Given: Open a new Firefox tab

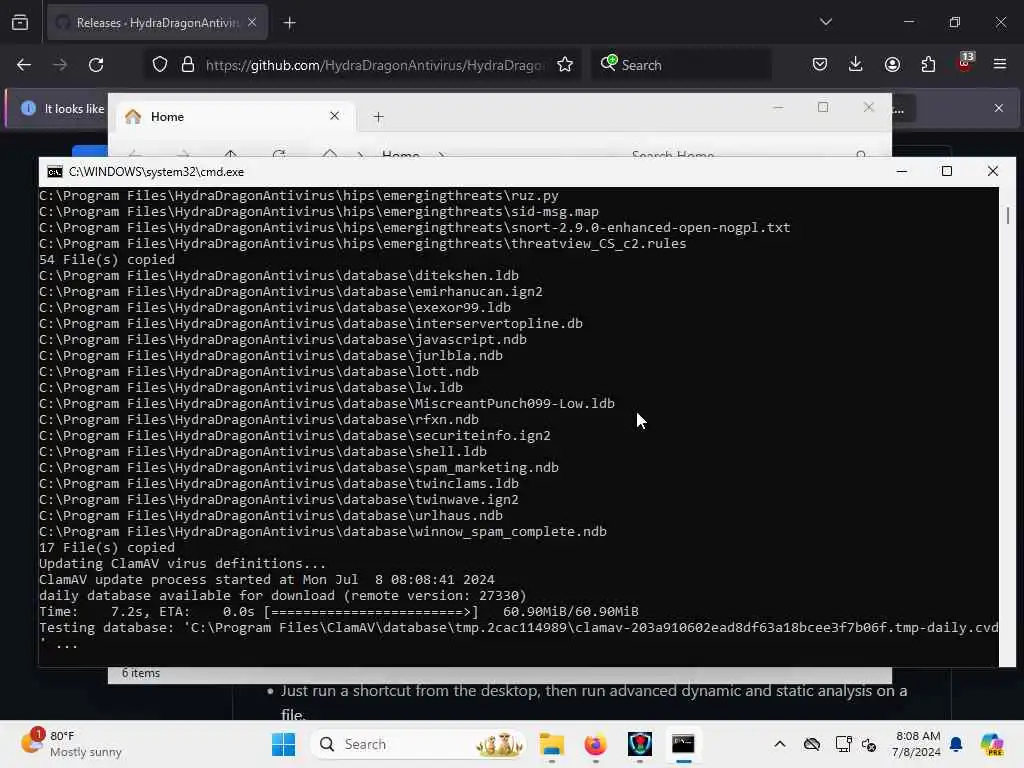Looking at the screenshot, I should tap(289, 23).
